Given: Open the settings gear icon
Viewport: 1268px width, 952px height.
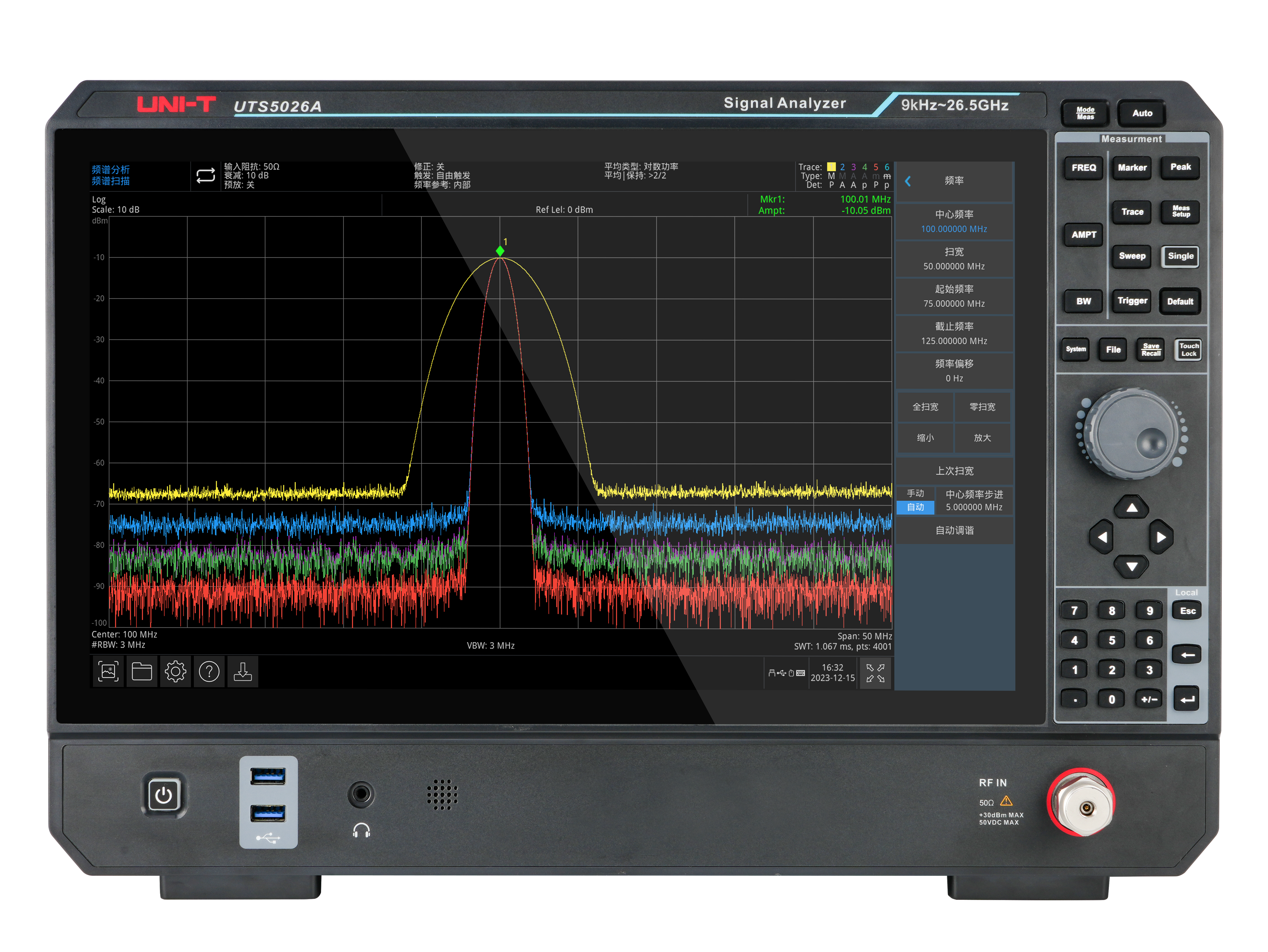Looking at the screenshot, I should 175,672.
